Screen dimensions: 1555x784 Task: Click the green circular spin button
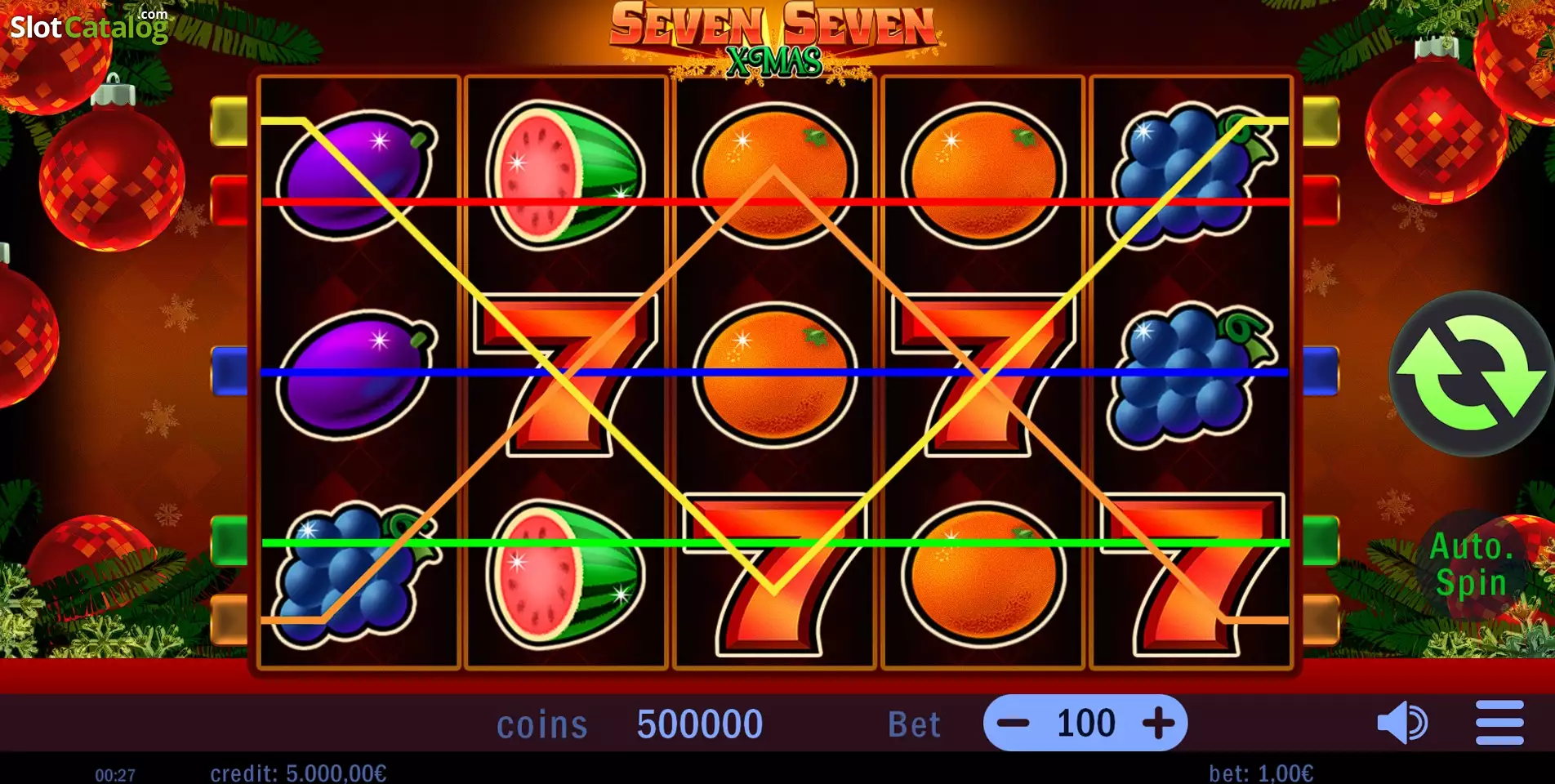coord(1472,373)
